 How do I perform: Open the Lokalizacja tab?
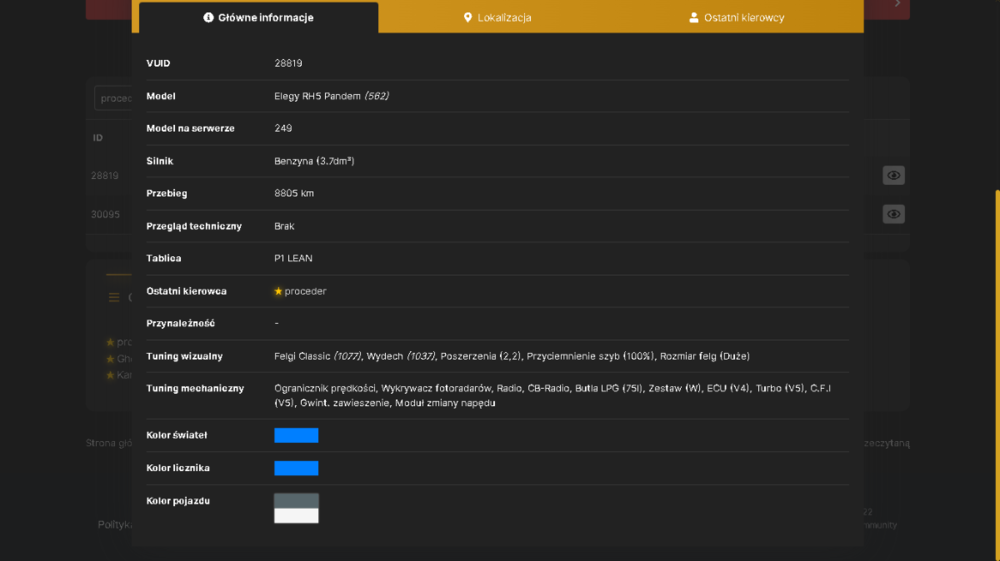pyautogui.click(x=497, y=17)
